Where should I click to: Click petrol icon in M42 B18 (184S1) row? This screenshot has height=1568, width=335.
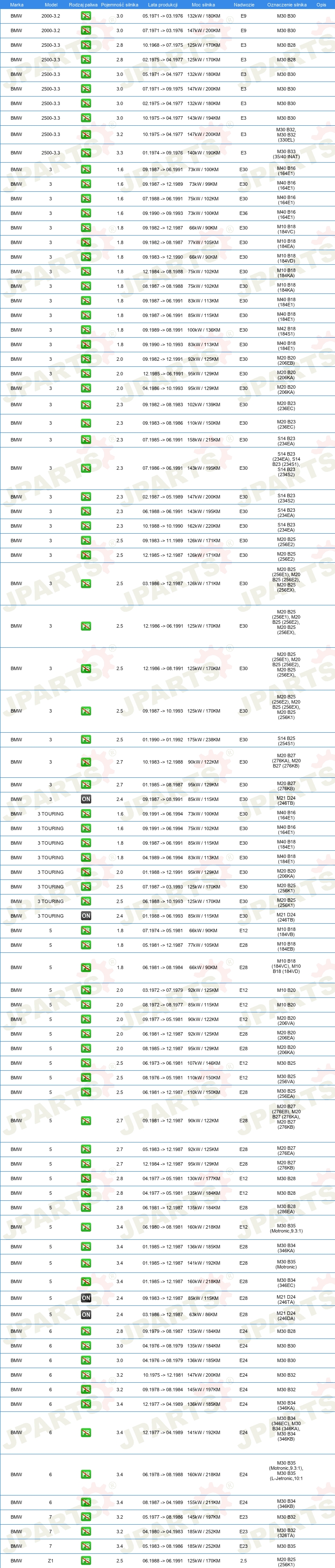pos(86,330)
